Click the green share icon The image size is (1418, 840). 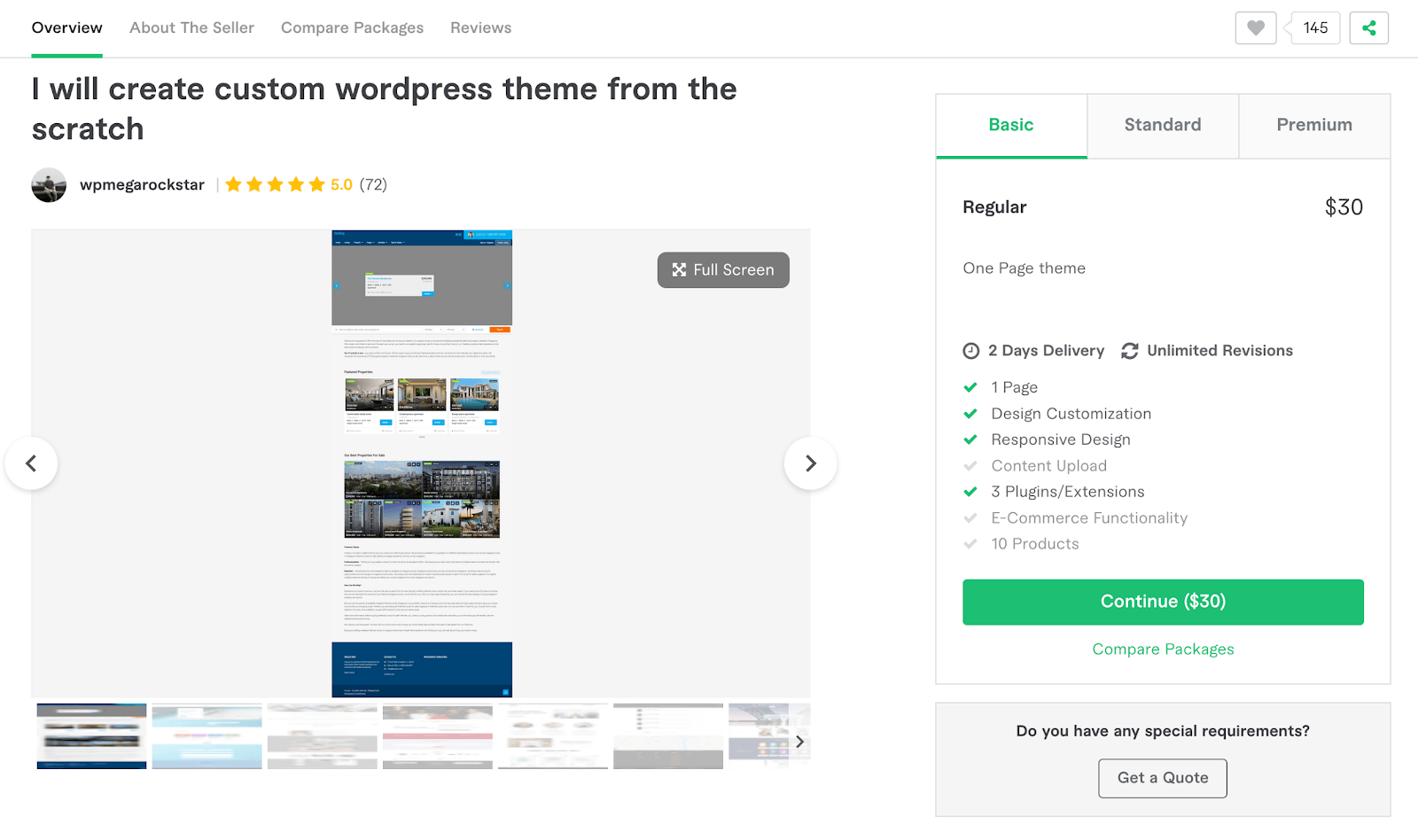point(1368,28)
